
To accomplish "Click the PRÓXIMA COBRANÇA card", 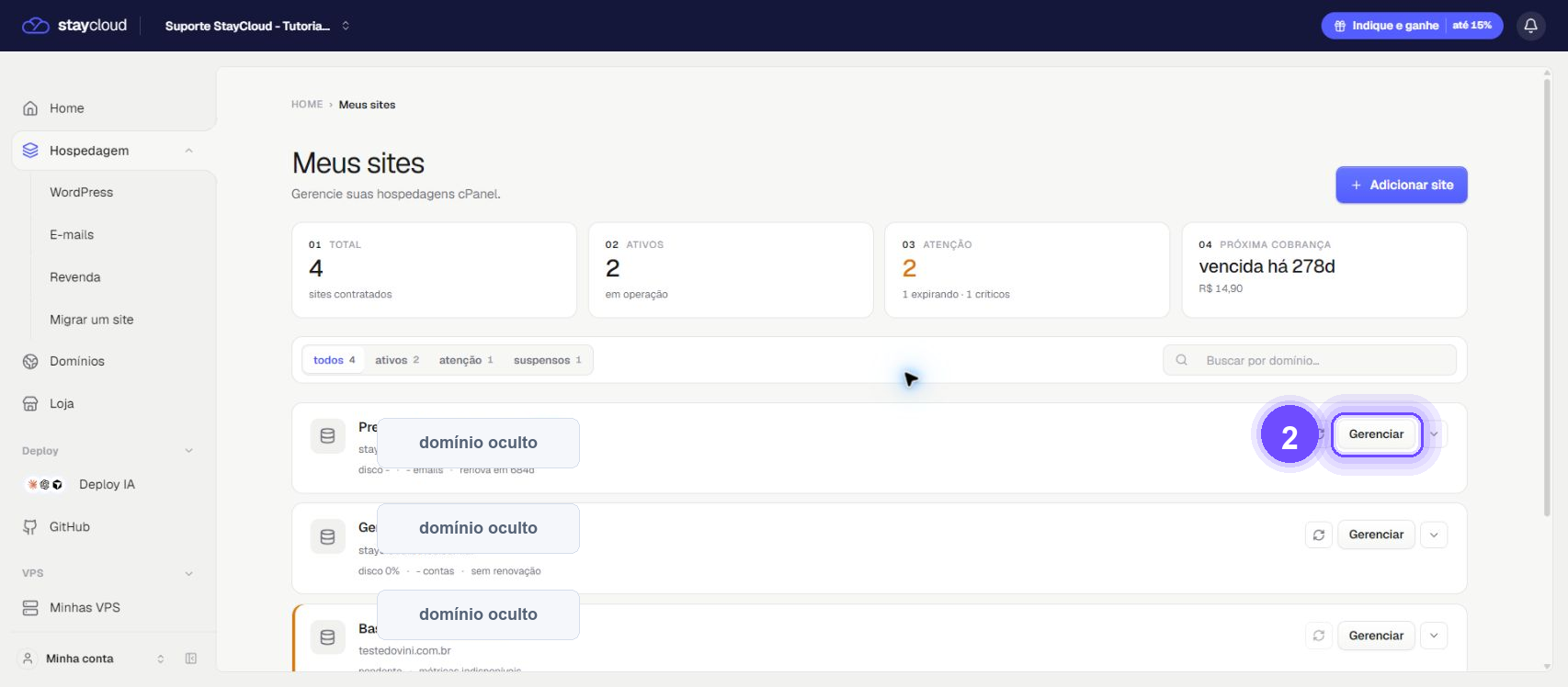I will [x=1324, y=270].
